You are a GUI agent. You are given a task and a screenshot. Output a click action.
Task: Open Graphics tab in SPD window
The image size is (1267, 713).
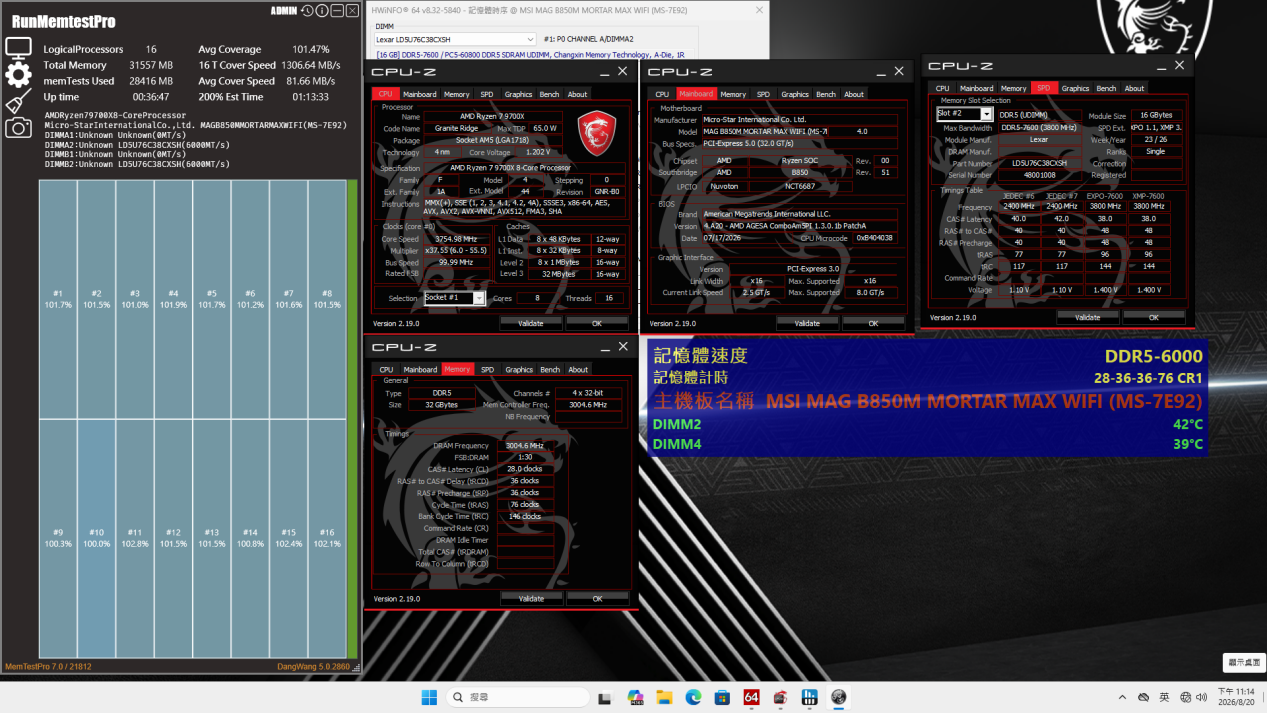1075,88
